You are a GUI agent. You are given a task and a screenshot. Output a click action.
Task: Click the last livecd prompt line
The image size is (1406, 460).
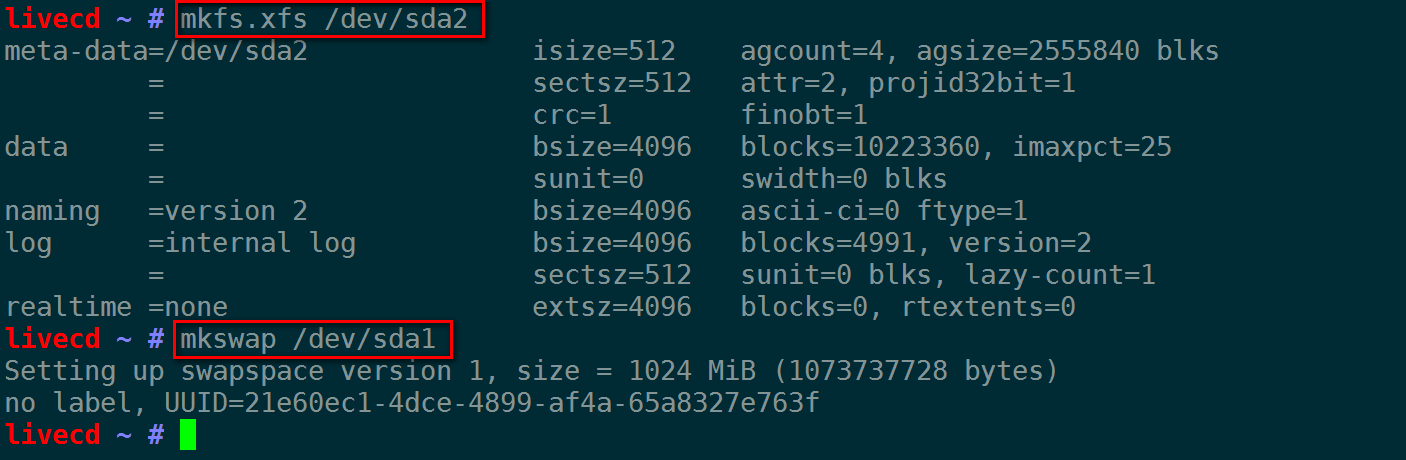click(84, 435)
